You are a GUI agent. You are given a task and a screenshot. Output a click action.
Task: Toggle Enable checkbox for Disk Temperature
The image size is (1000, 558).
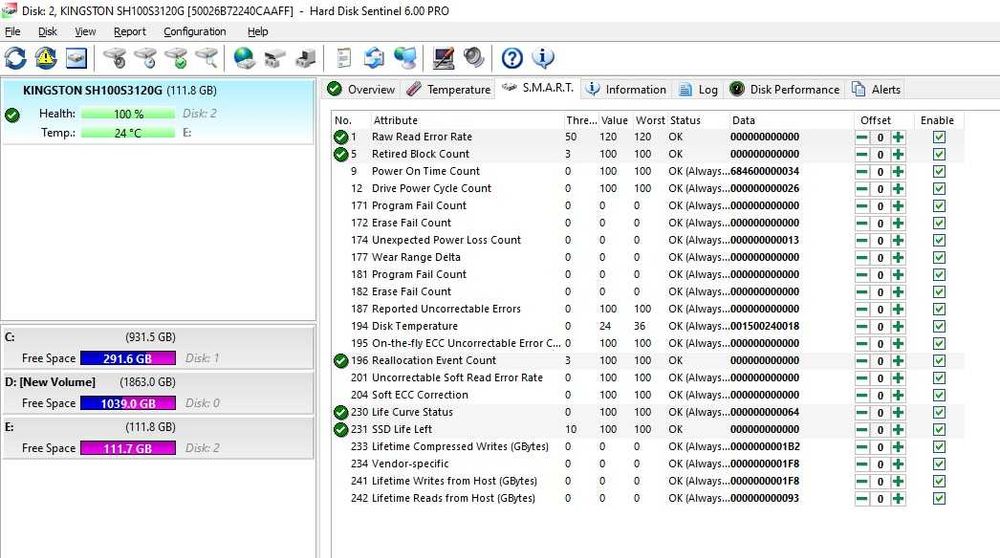click(939, 327)
